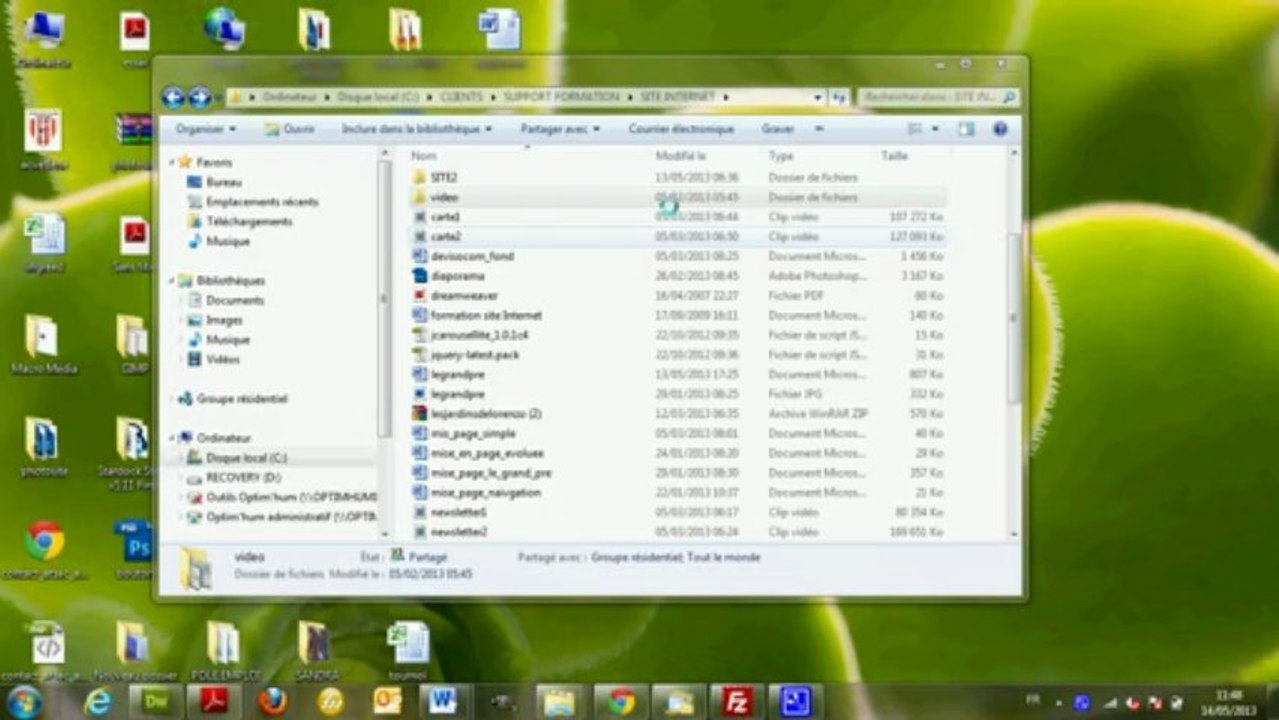Open the Partager avec menu
This screenshot has height=720, width=1279.
(560, 129)
